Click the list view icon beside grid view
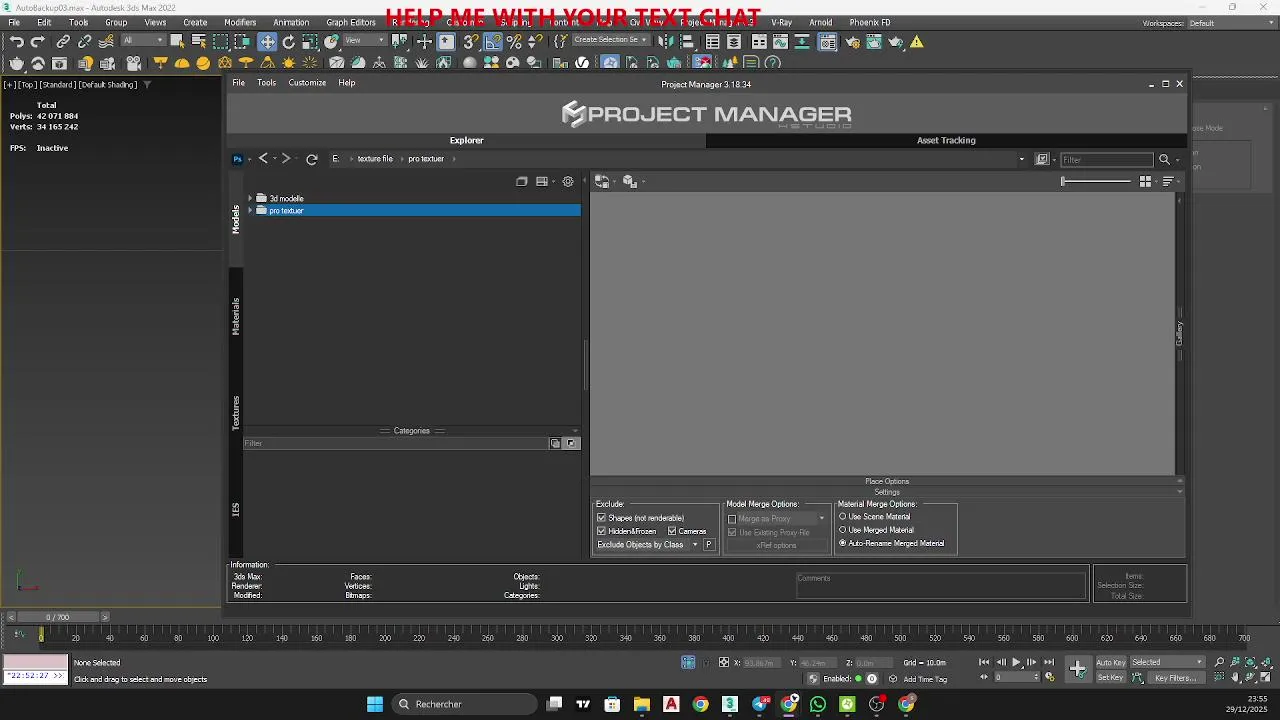Screen dimensions: 1280x720 click(1167, 181)
